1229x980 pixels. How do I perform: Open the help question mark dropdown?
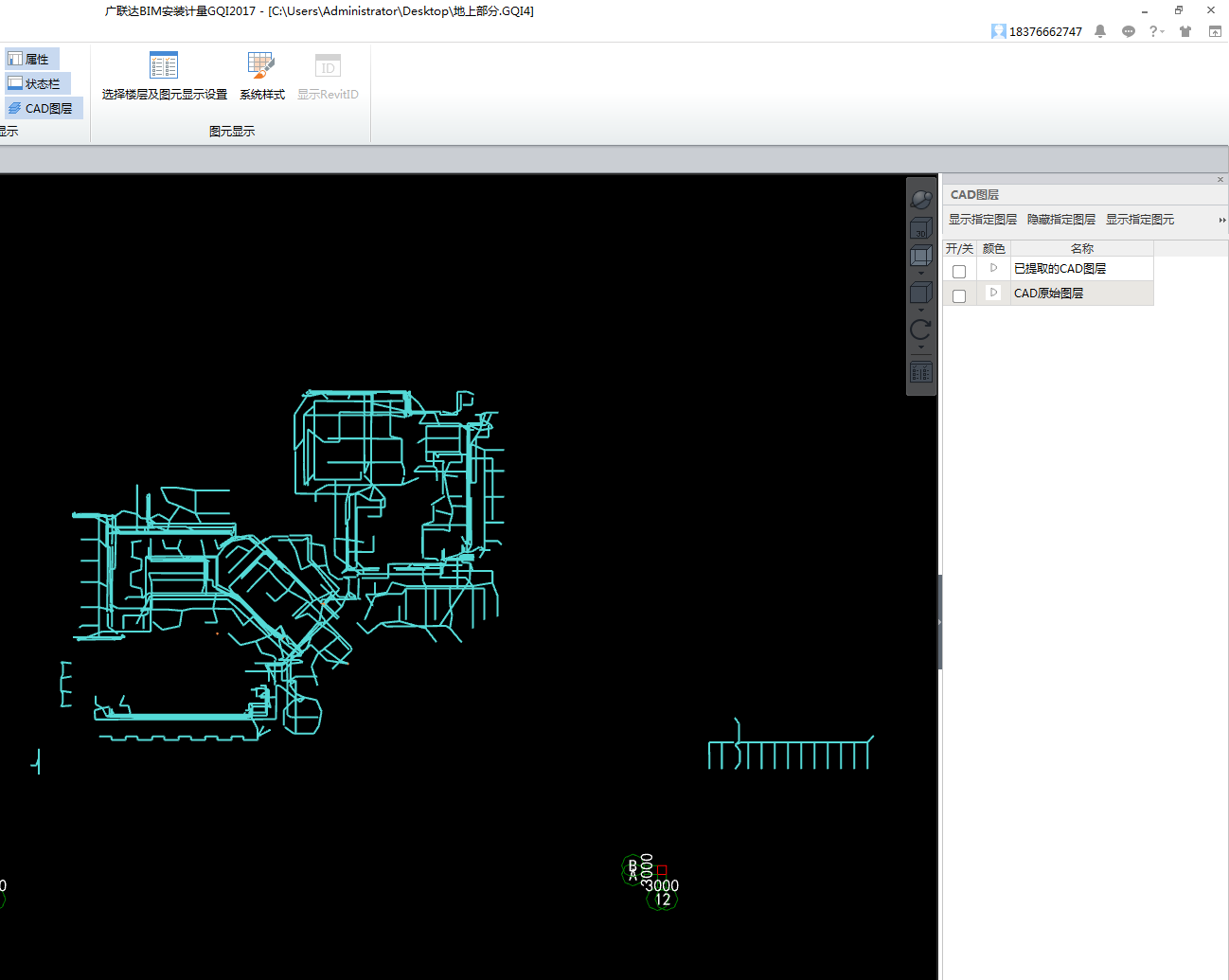1156,31
